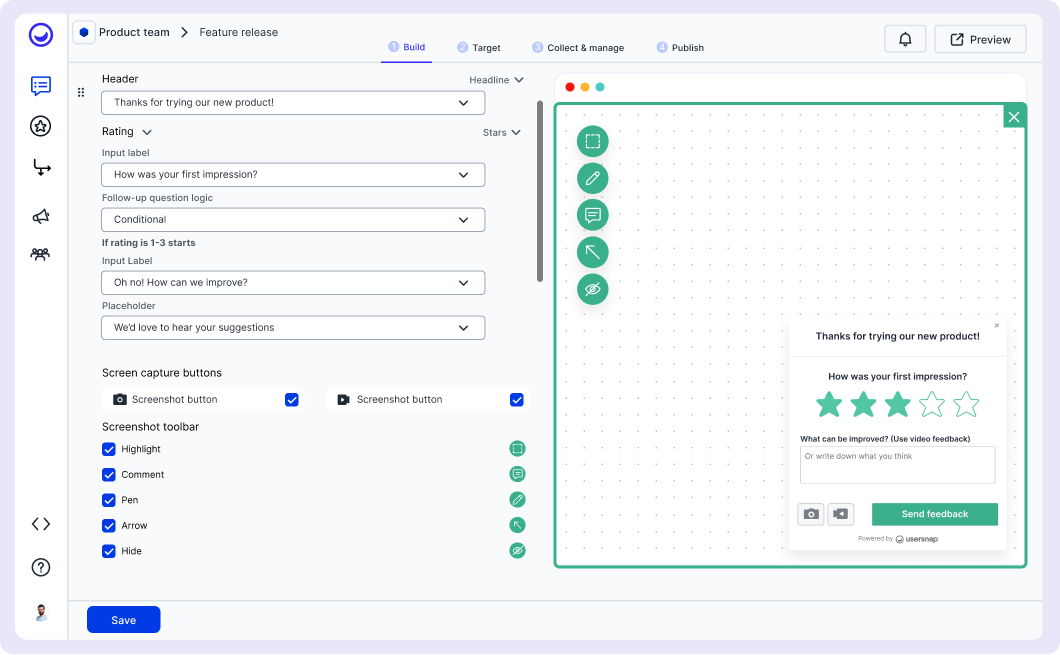Select the comment tool in preview toolbar
The image size is (1060, 655).
click(593, 215)
